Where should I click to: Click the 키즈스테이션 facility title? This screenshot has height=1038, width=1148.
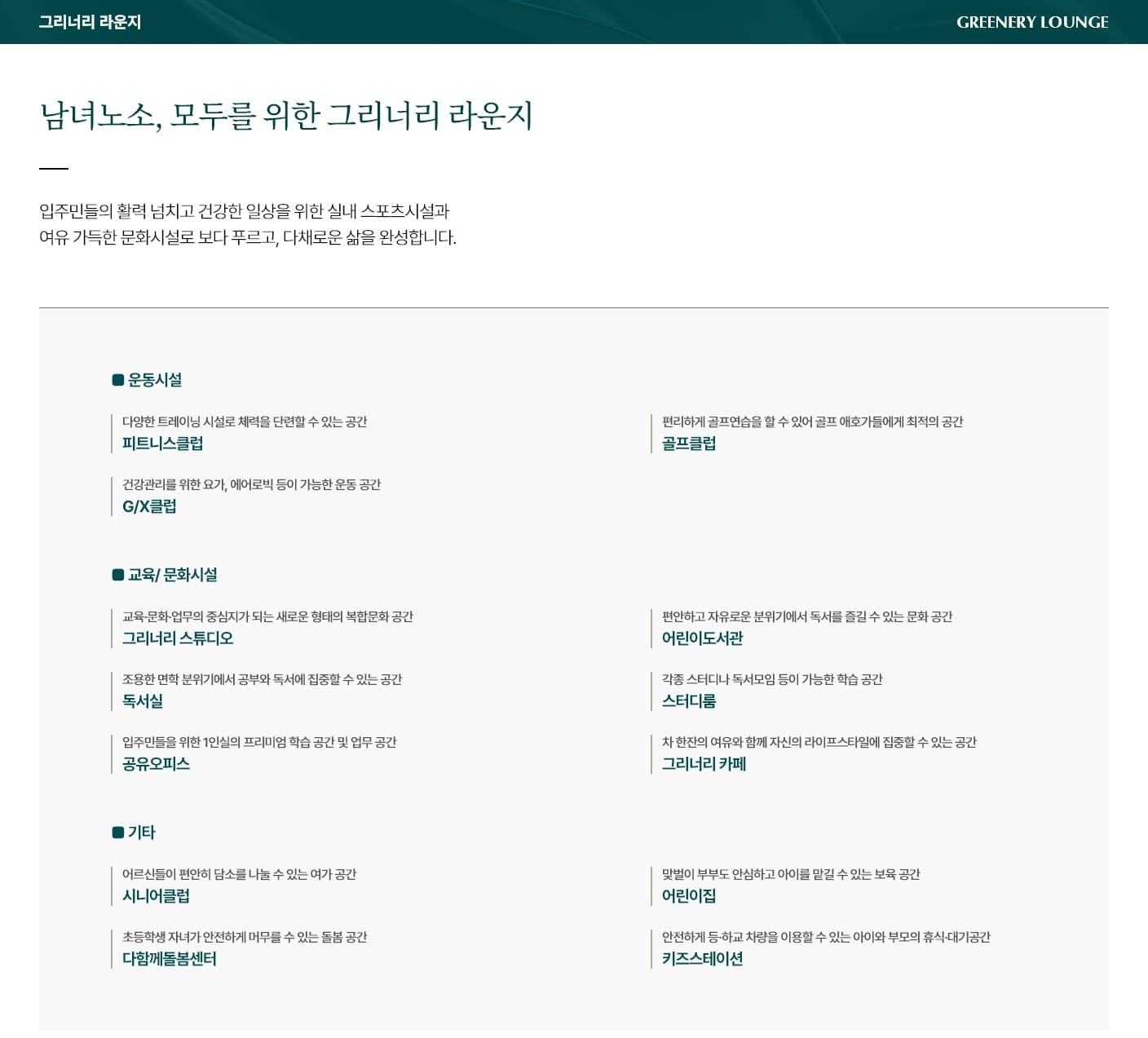pyautogui.click(x=702, y=959)
